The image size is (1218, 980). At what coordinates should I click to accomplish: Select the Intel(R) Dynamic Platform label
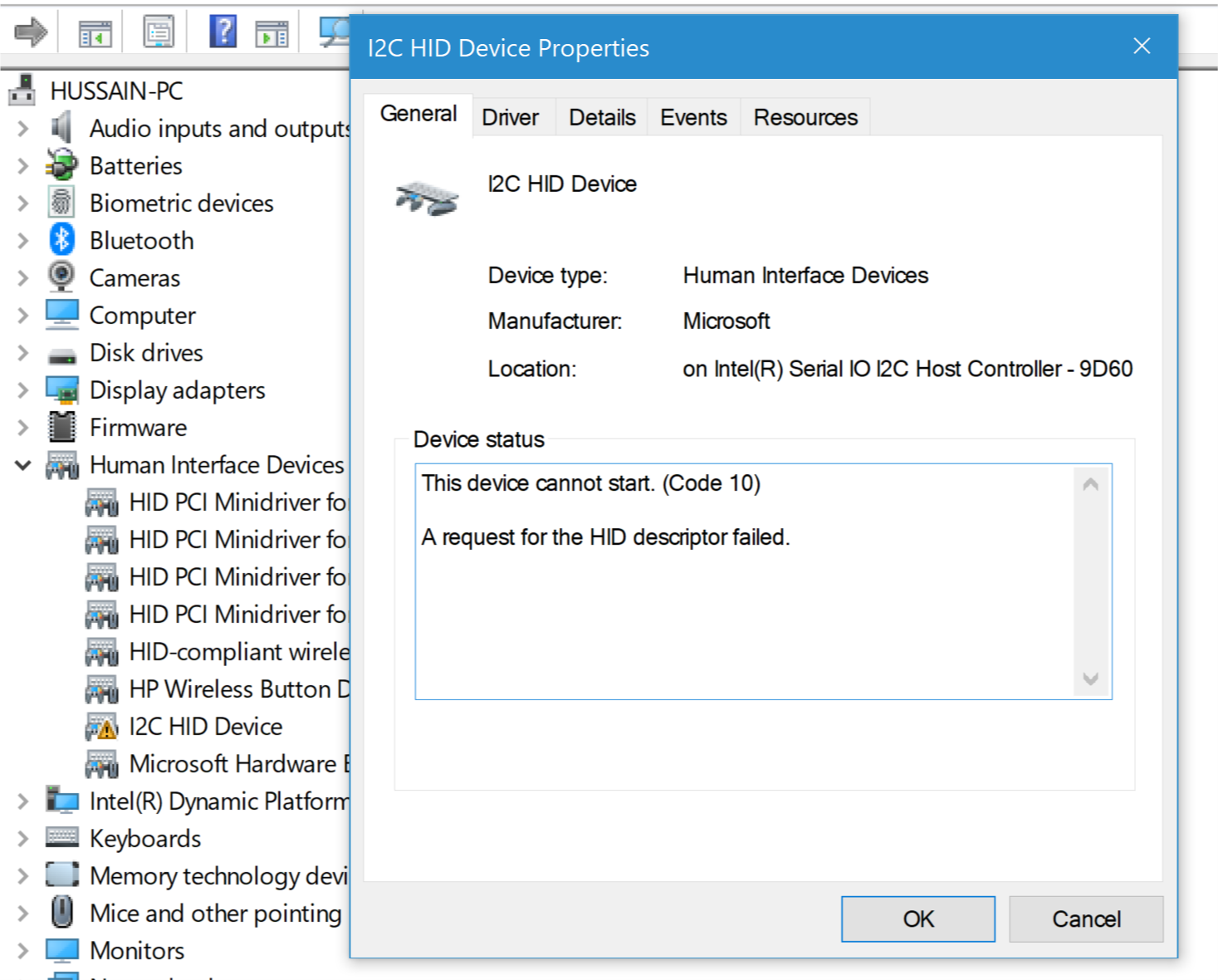pyautogui.click(x=219, y=801)
